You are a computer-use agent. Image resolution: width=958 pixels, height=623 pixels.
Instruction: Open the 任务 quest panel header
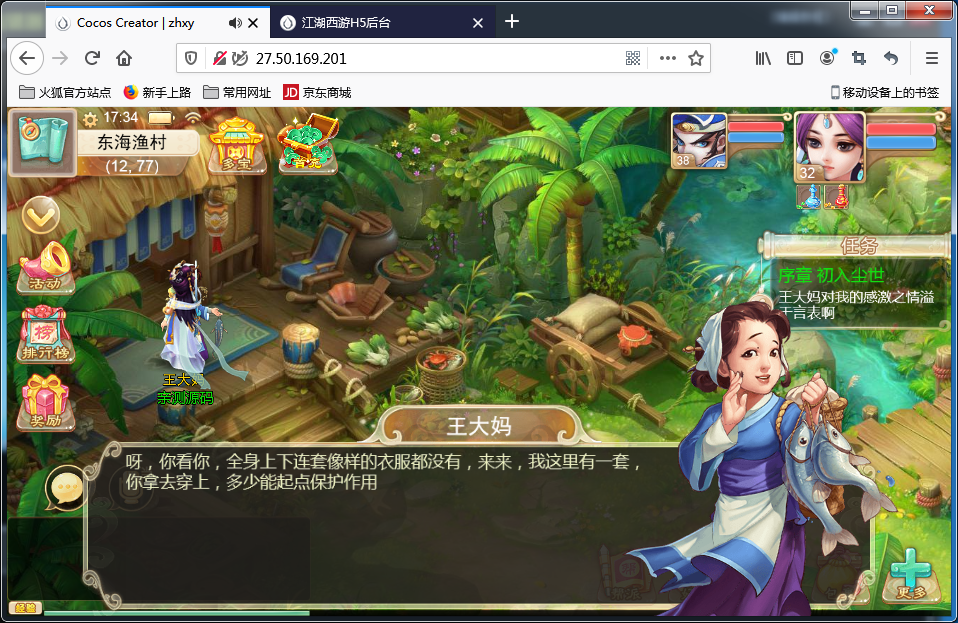(857, 246)
